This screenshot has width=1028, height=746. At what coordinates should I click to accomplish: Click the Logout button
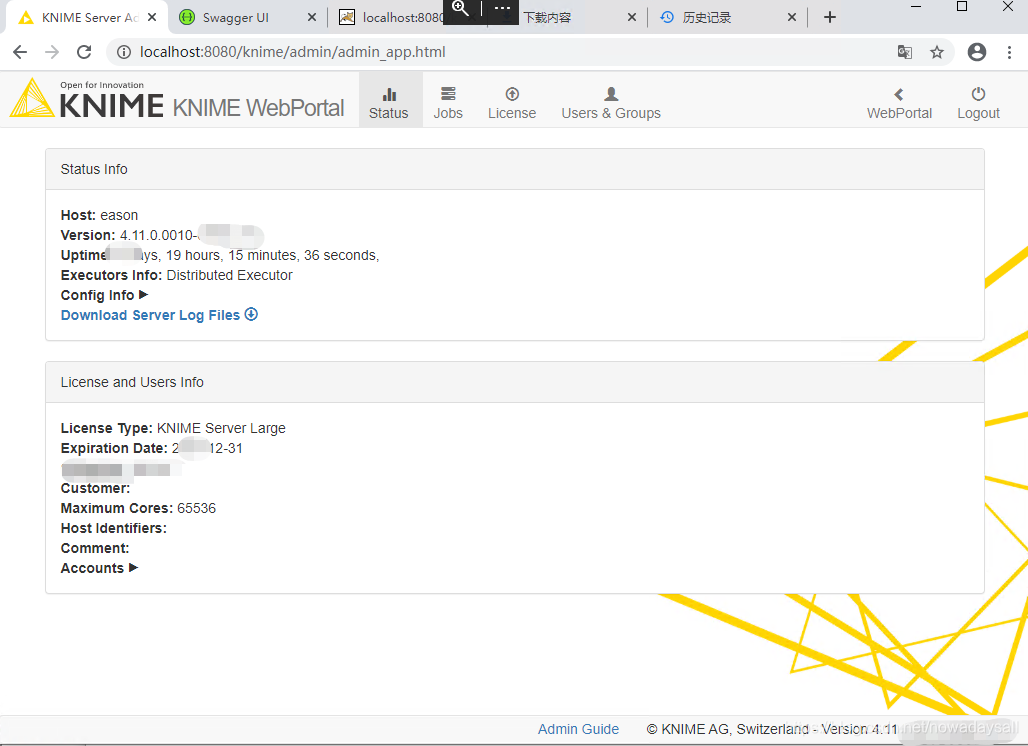978,103
